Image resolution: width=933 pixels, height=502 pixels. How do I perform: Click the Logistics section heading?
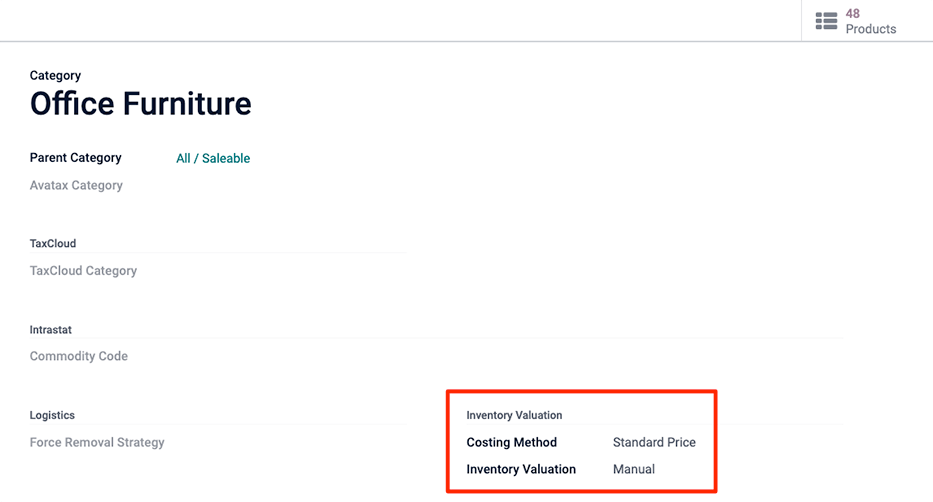pos(52,415)
